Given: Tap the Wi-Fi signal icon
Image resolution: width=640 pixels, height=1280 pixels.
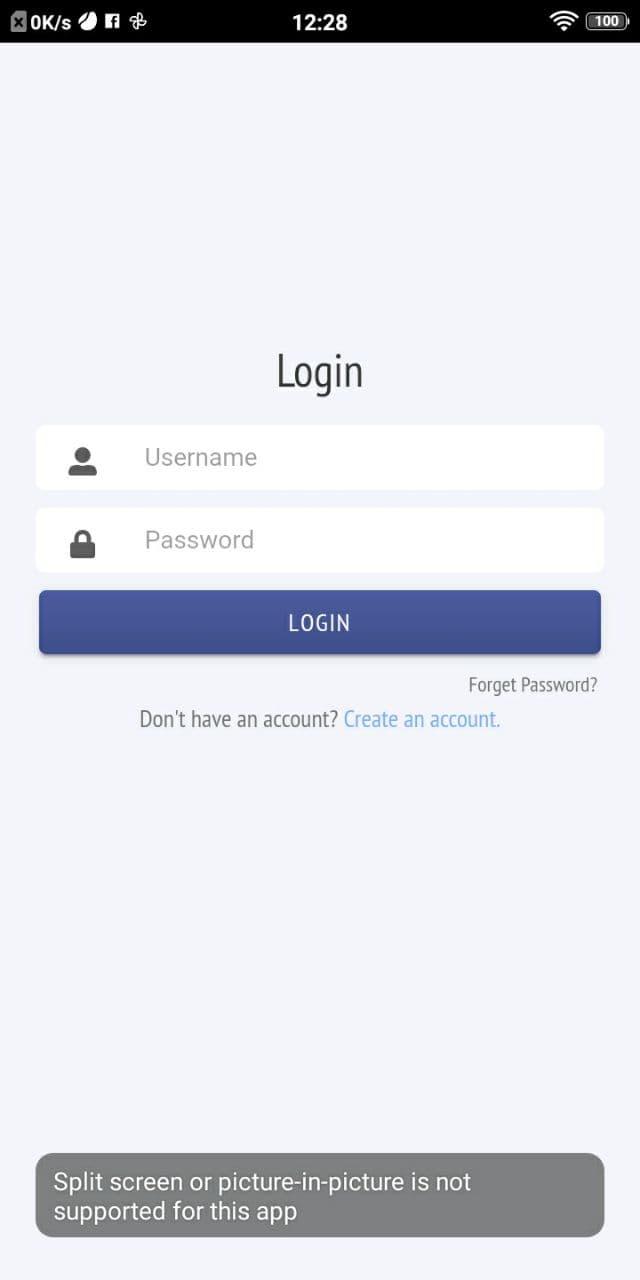Looking at the screenshot, I should (x=564, y=20).
